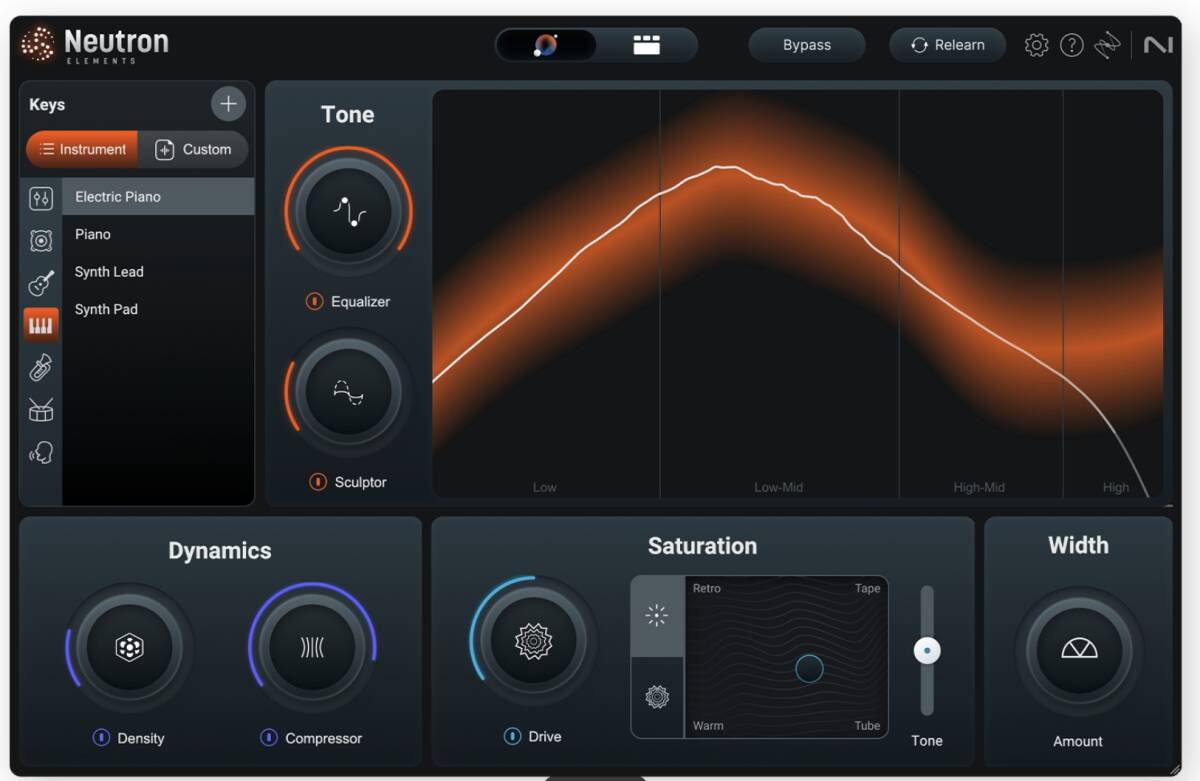Viewport: 1200px width, 781px height.
Task: Click the Bypass button
Action: point(807,45)
